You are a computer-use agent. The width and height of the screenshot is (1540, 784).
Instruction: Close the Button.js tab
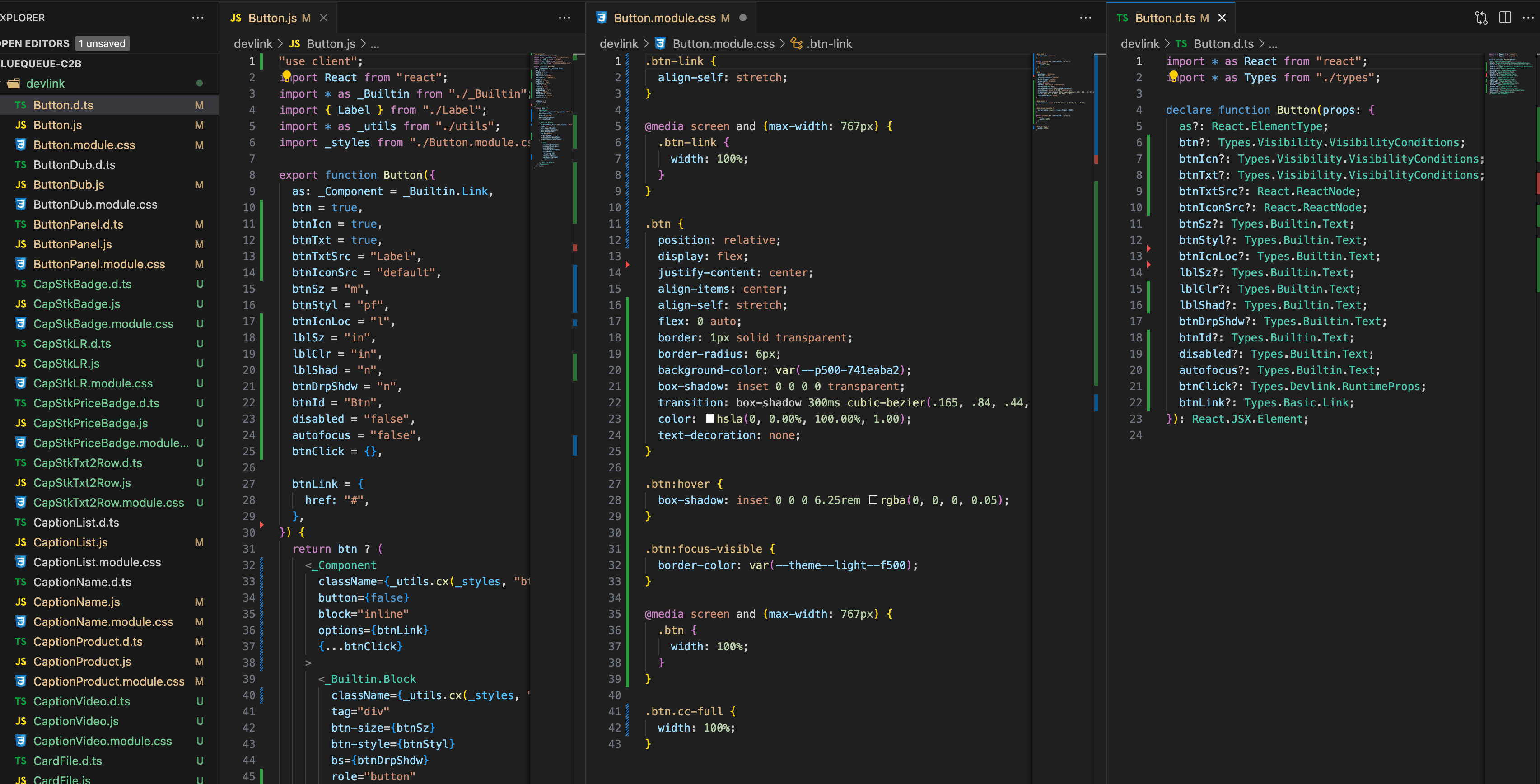click(x=323, y=18)
